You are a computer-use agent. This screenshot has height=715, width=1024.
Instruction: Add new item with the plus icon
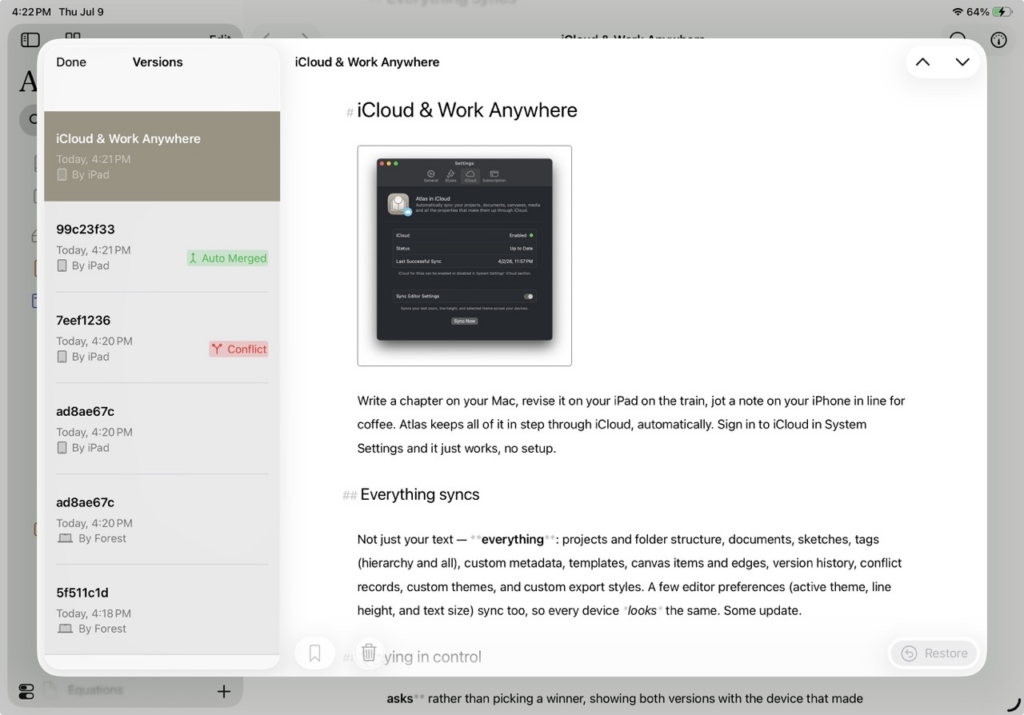[x=224, y=691]
